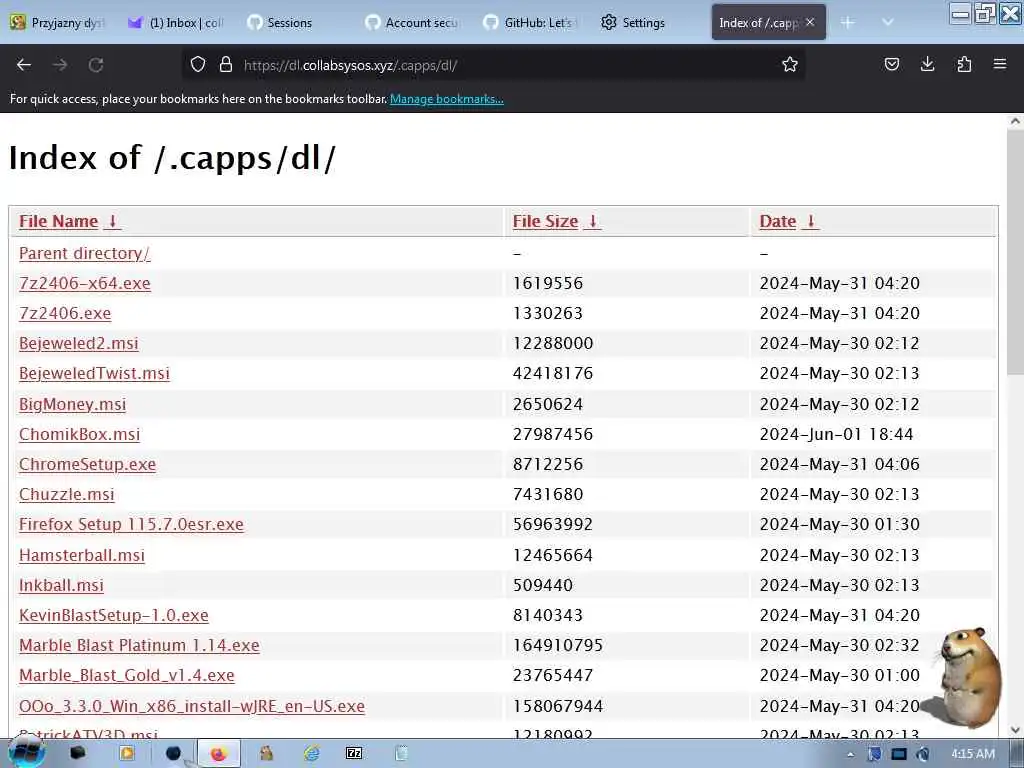Download Marble_Blast_Gold_v1.4.exe
Screen dimensions: 1024x768
(x=127, y=675)
